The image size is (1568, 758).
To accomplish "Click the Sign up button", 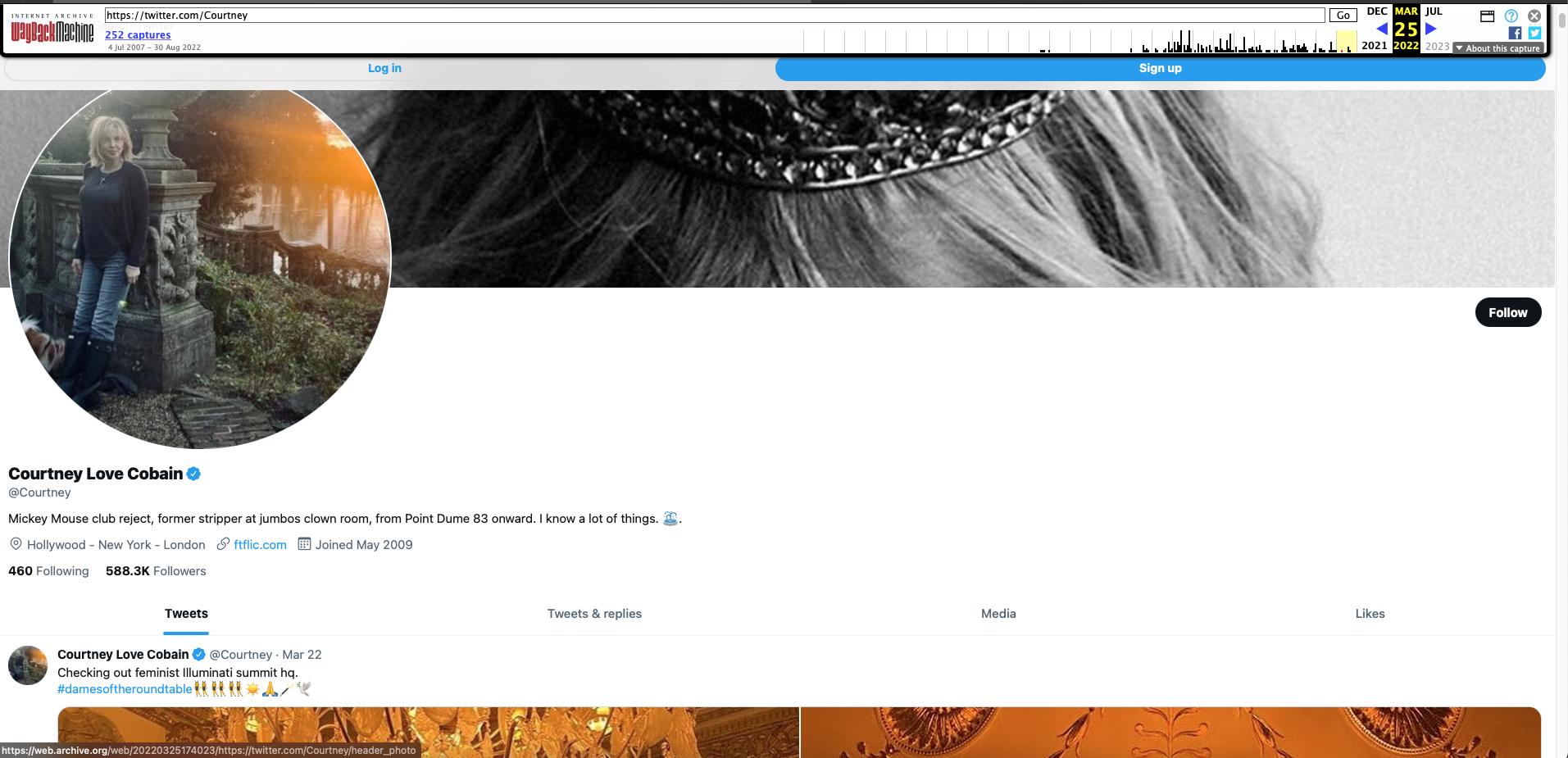I will coord(1160,68).
